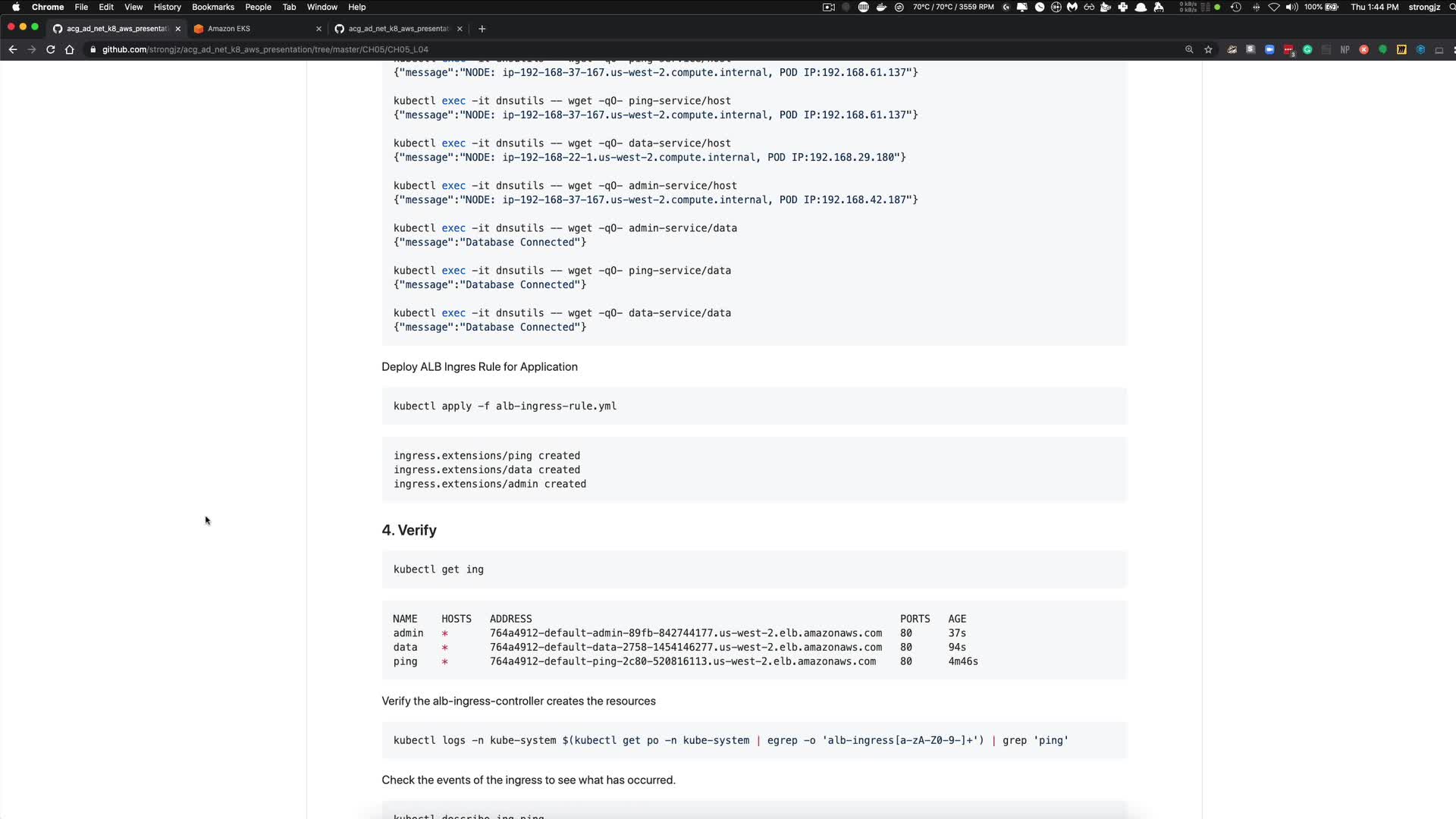This screenshot has height=819, width=1456.
Task: Go to the browser home page
Action: pyautogui.click(x=70, y=49)
